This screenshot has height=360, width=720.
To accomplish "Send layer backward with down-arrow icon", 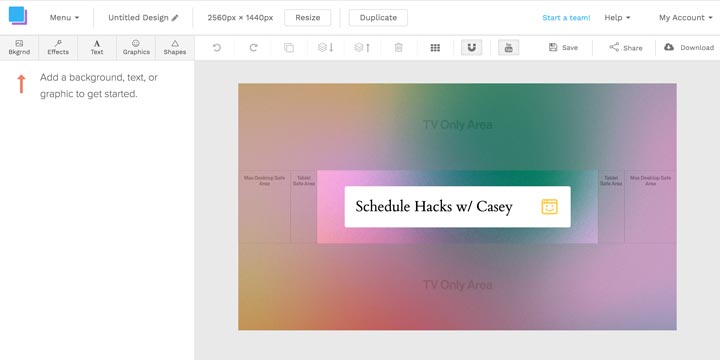I will (x=326, y=47).
